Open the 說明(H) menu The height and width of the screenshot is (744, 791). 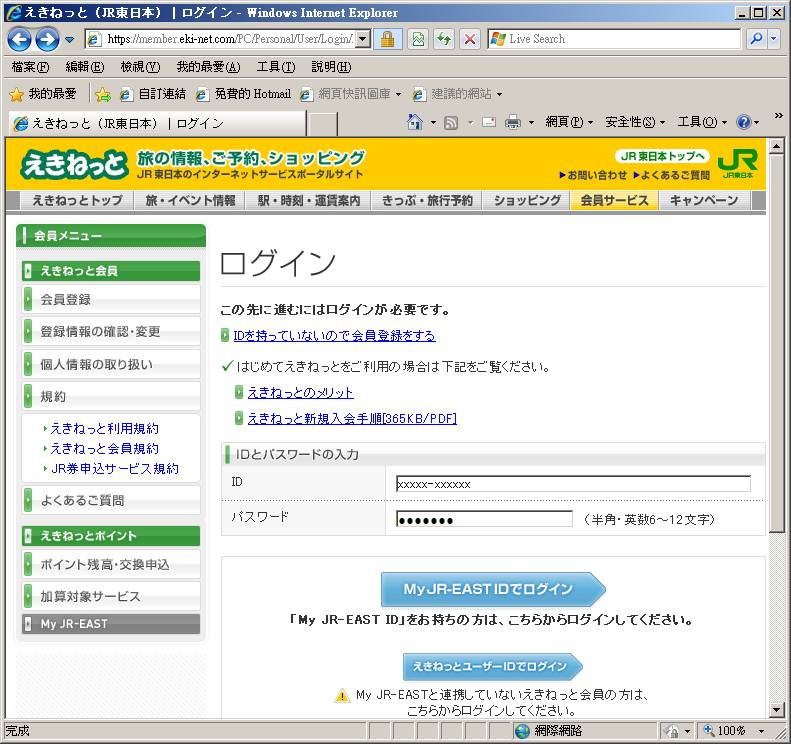point(331,67)
